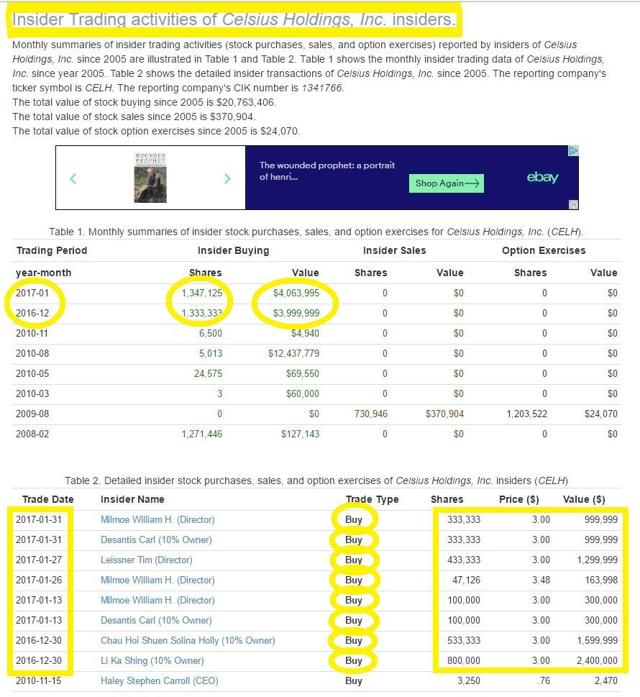Image resolution: width=640 pixels, height=697 pixels.
Task: Click the 3,250 shares cell
Action: click(468, 681)
